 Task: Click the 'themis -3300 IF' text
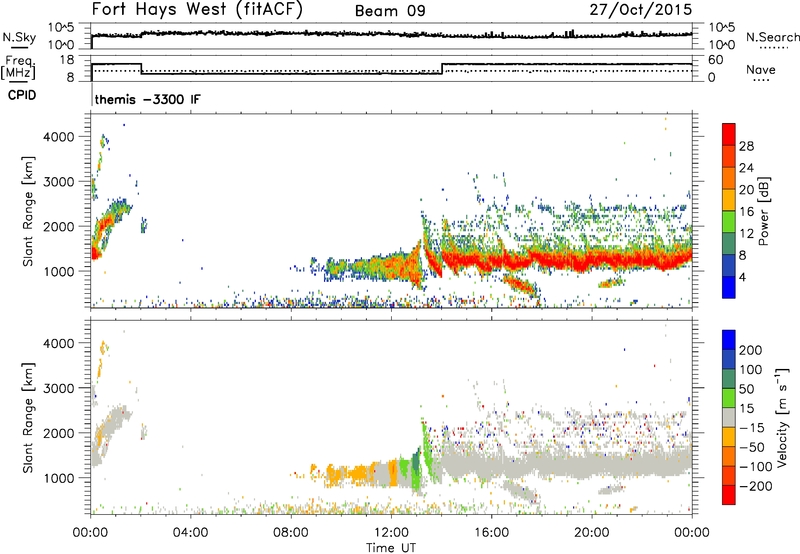(x=148, y=99)
